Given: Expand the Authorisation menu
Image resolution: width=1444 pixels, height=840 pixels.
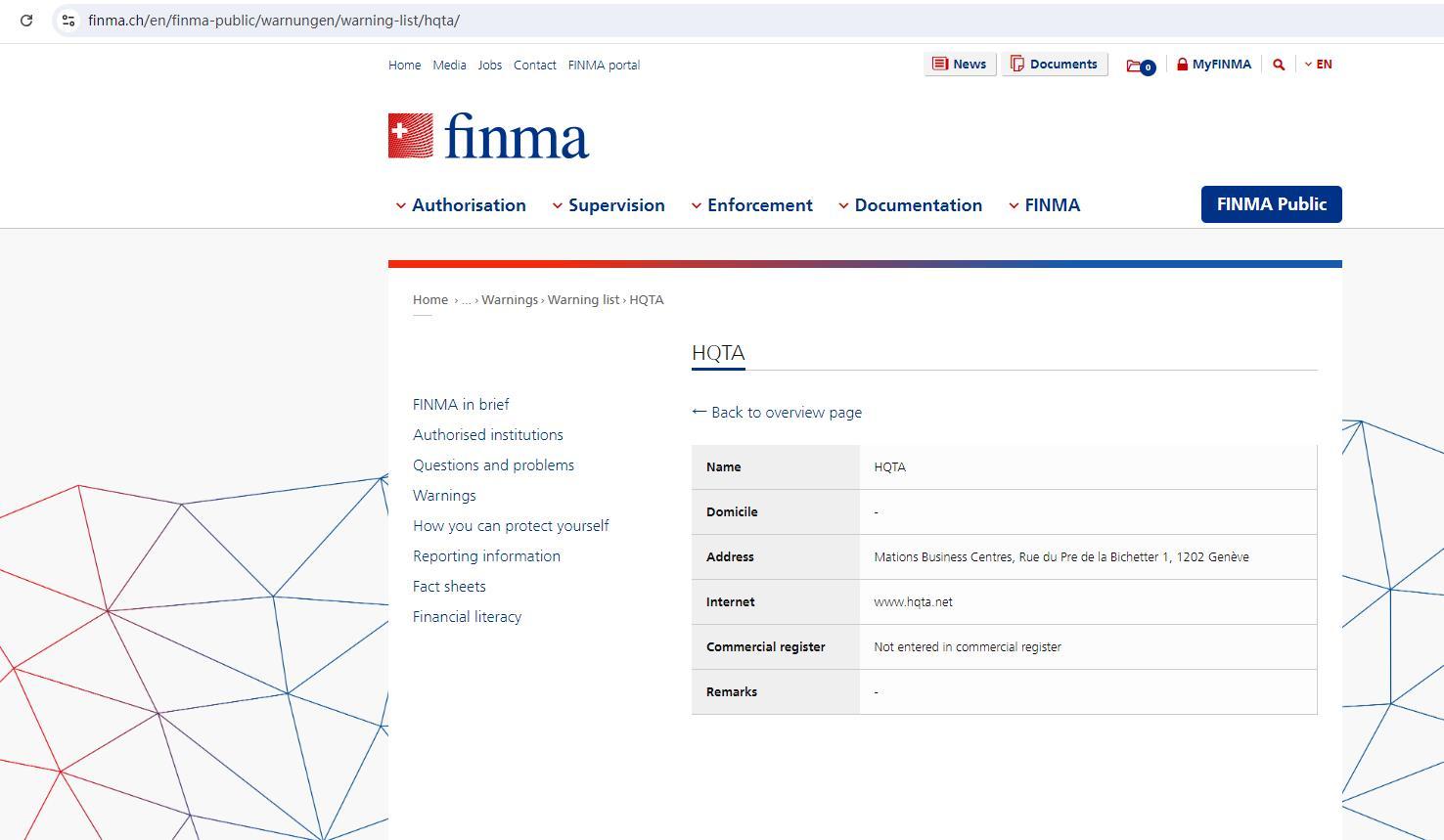Looking at the screenshot, I should 460,205.
